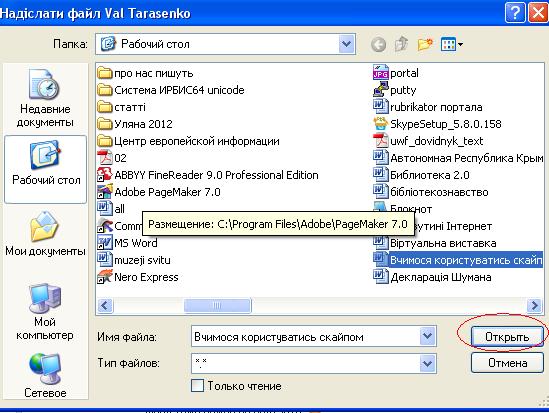549x413 pixels.
Task: Expand the Имя файла dropdown arrow
Action: tap(427, 336)
